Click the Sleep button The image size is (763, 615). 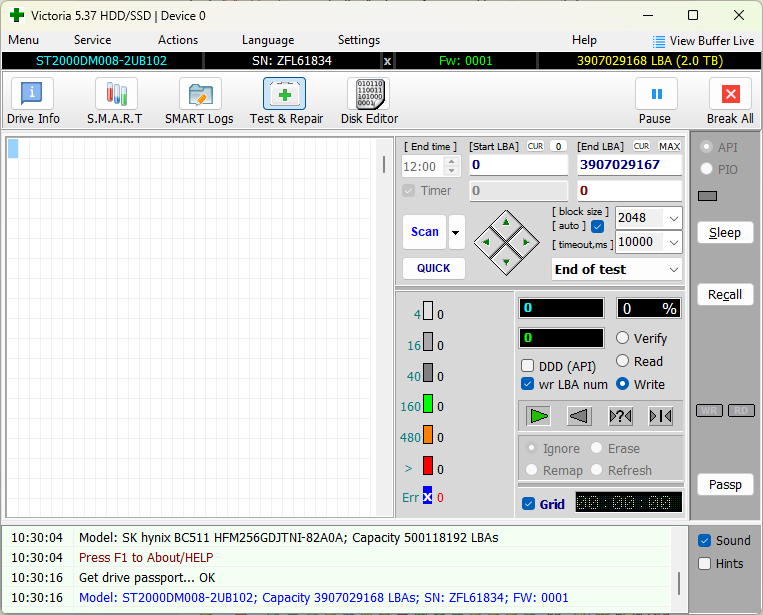point(725,233)
